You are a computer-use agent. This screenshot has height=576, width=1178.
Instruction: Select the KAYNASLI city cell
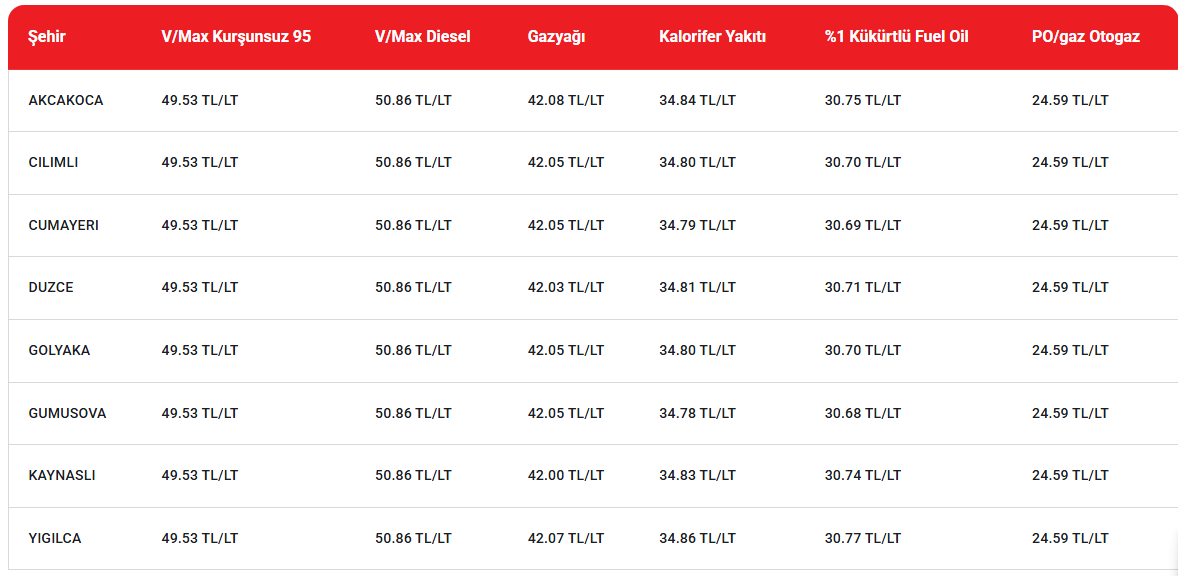(62, 476)
